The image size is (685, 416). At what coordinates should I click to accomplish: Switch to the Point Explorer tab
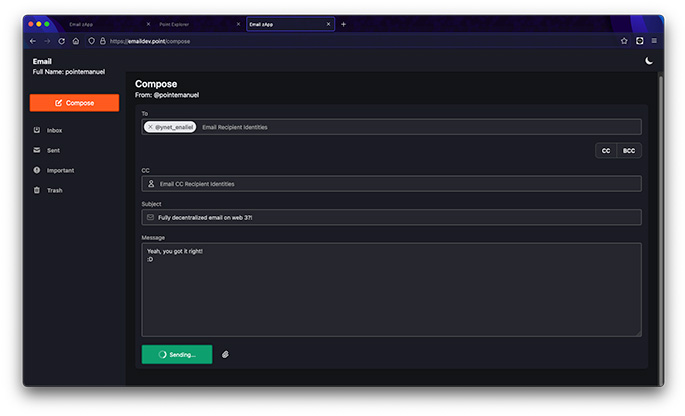pyautogui.click(x=174, y=24)
